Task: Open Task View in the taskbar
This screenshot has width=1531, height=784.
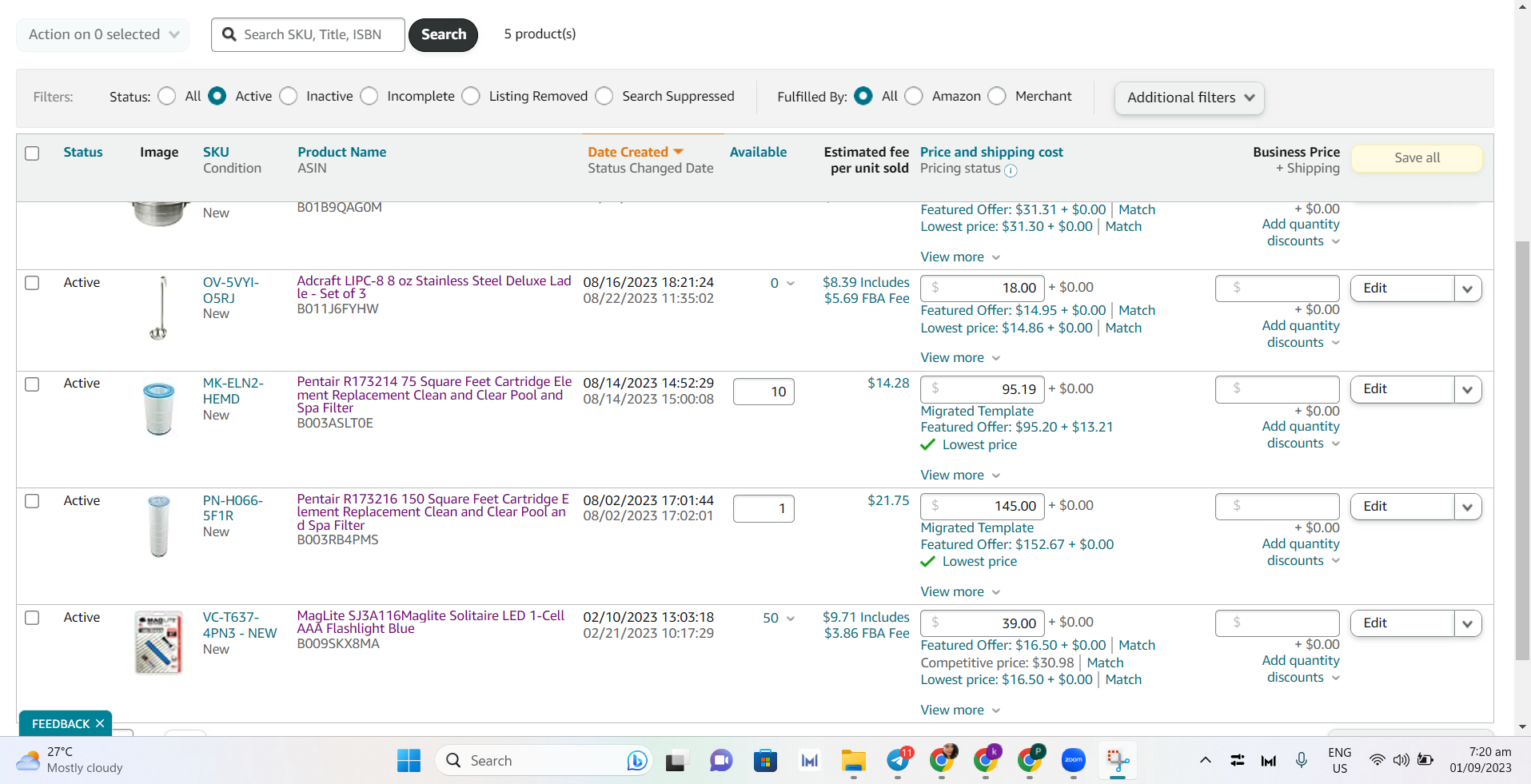Action: (x=676, y=760)
